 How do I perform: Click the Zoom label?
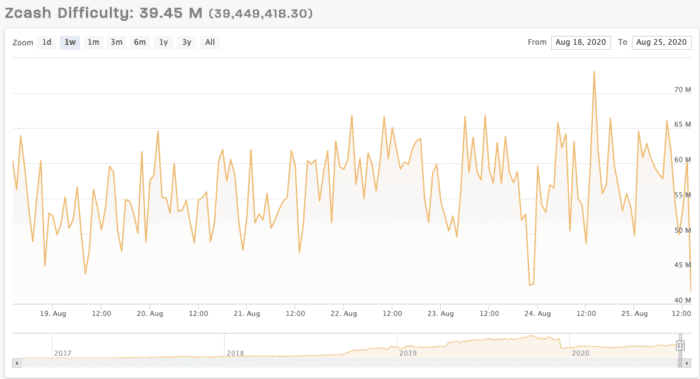click(x=23, y=43)
